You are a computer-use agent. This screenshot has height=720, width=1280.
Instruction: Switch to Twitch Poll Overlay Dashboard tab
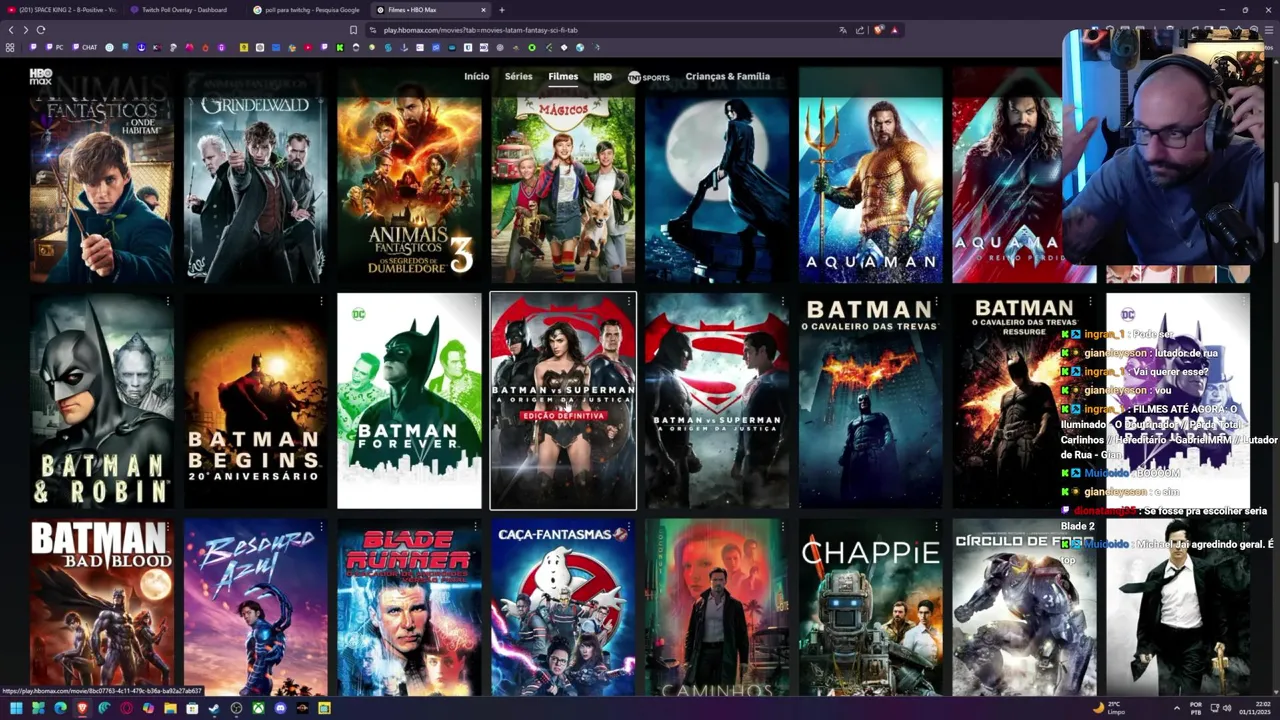[182, 10]
